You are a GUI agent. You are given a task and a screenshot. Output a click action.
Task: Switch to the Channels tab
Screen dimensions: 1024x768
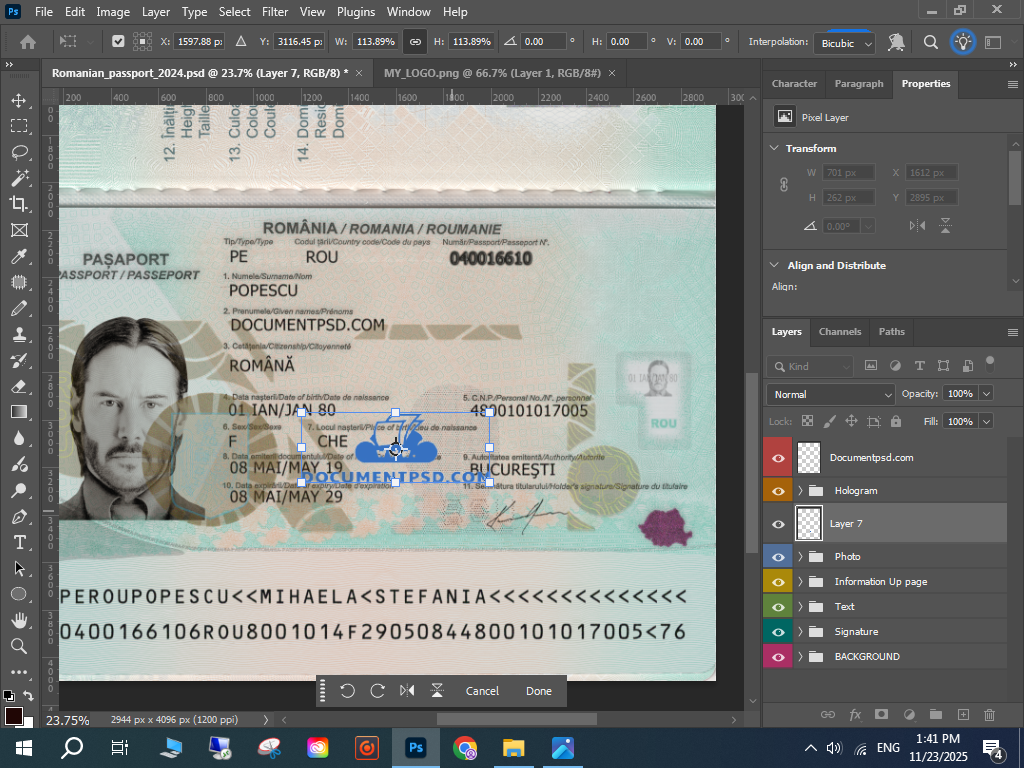[x=839, y=331]
